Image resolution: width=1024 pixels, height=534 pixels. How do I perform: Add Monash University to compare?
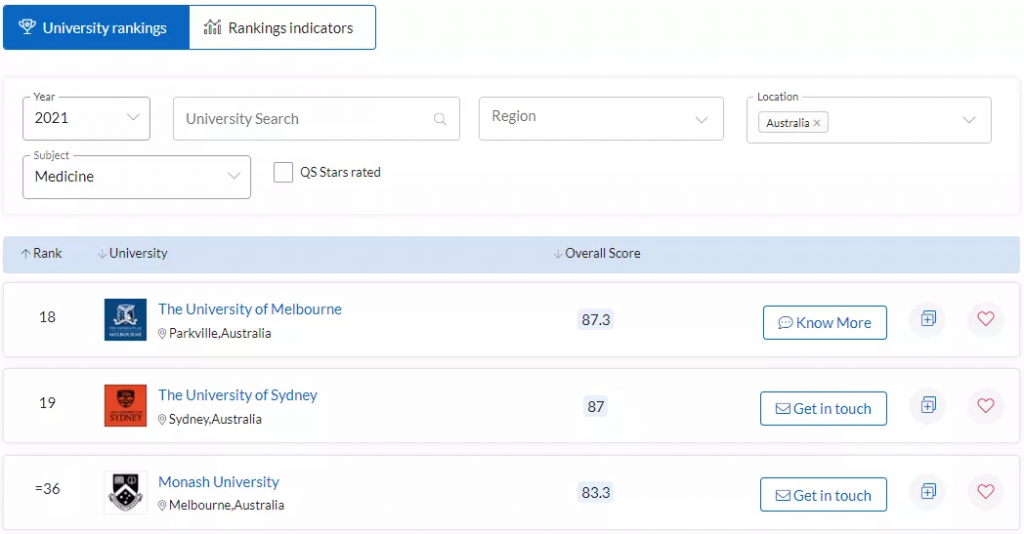click(x=928, y=492)
